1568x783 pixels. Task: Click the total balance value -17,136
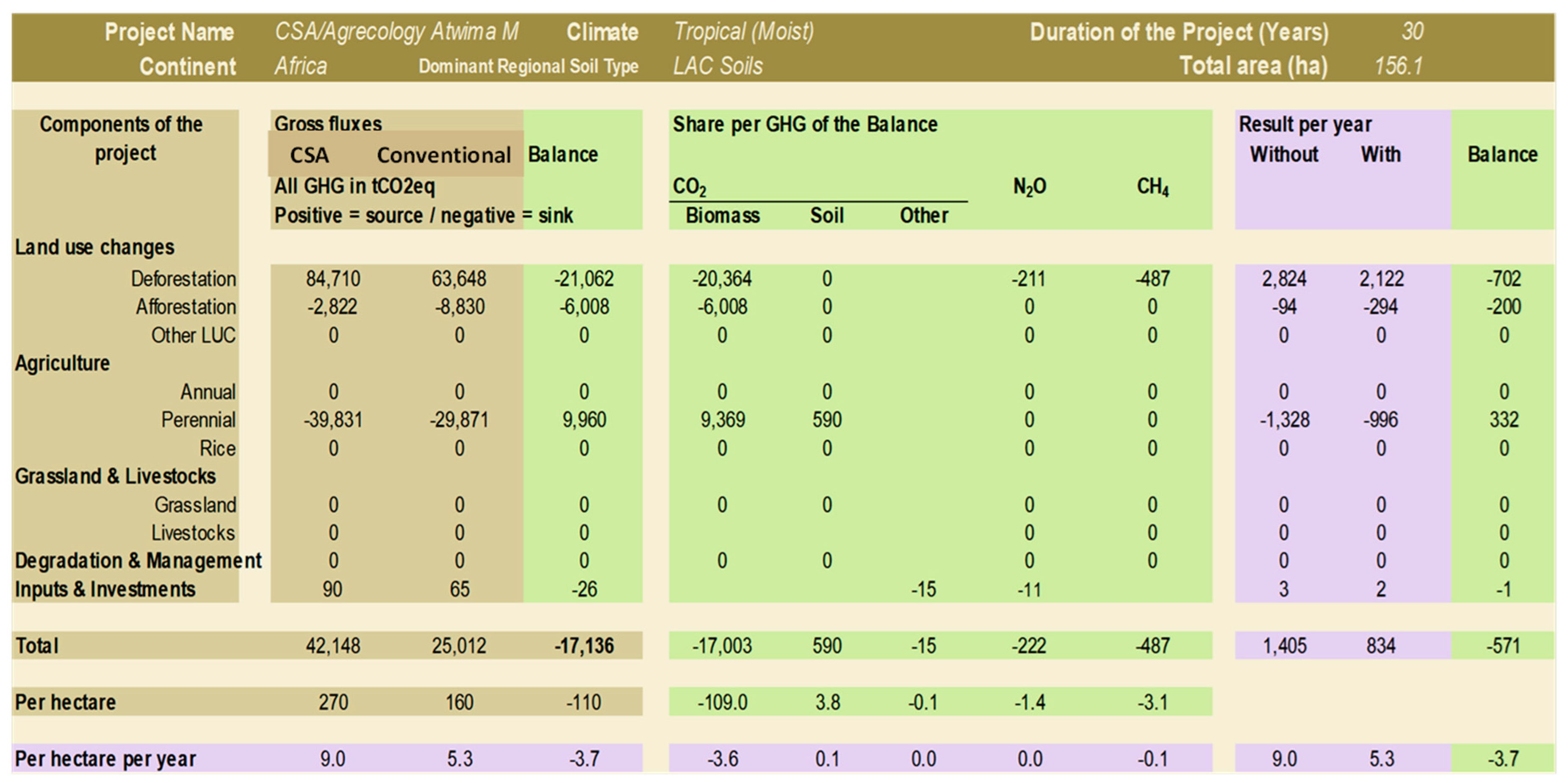[584, 646]
